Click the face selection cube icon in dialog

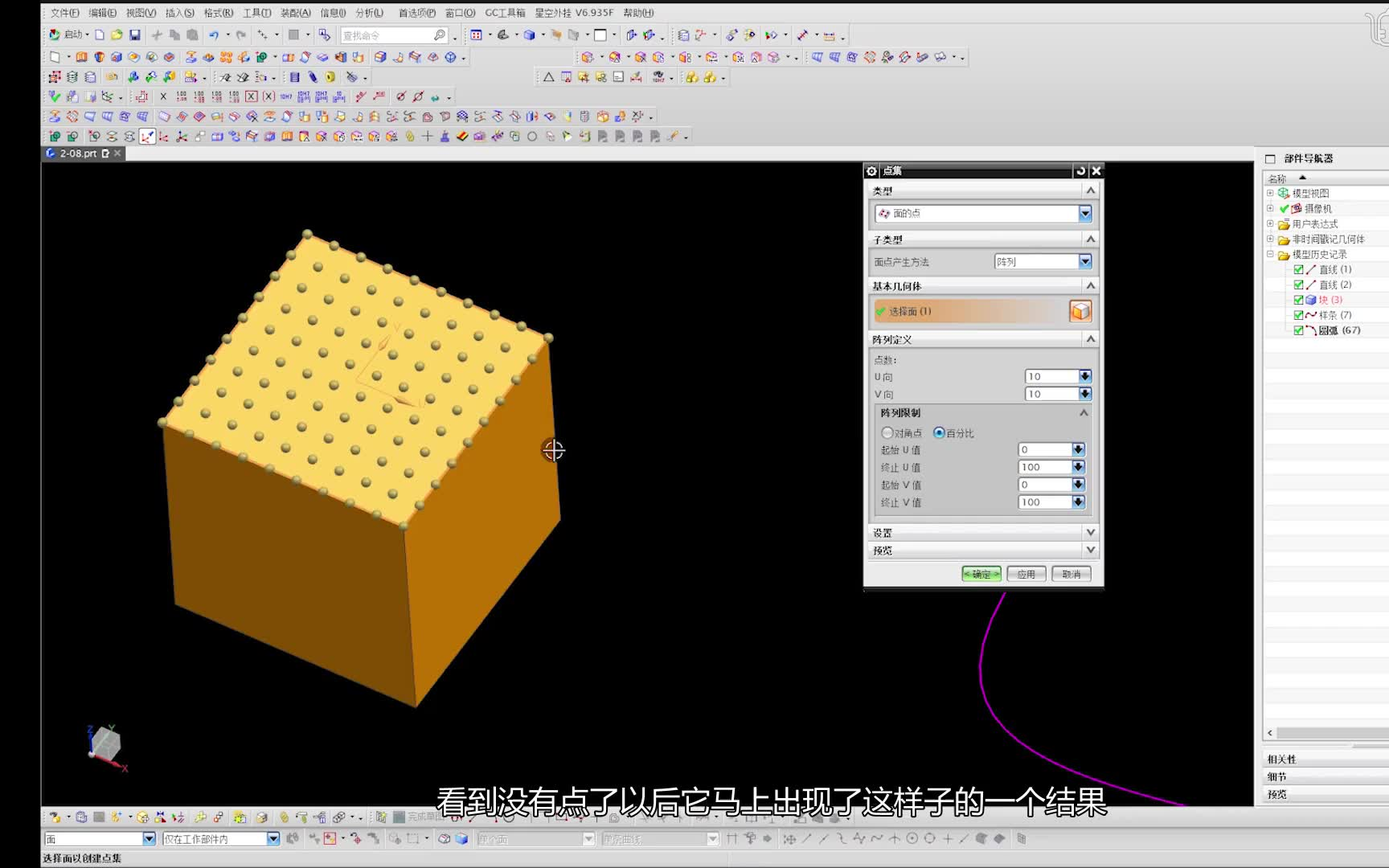point(1080,311)
